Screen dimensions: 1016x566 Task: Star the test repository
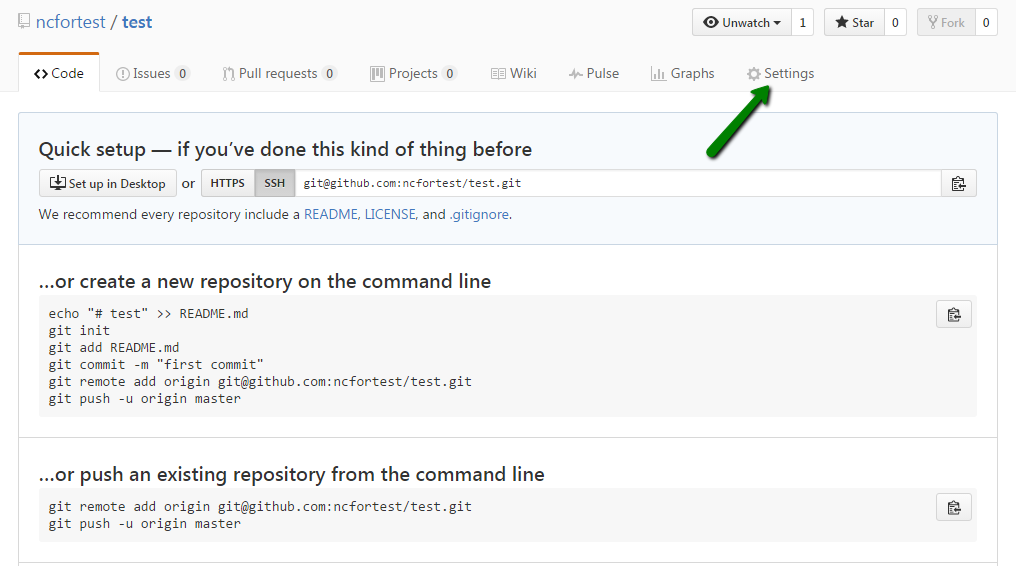click(x=854, y=23)
